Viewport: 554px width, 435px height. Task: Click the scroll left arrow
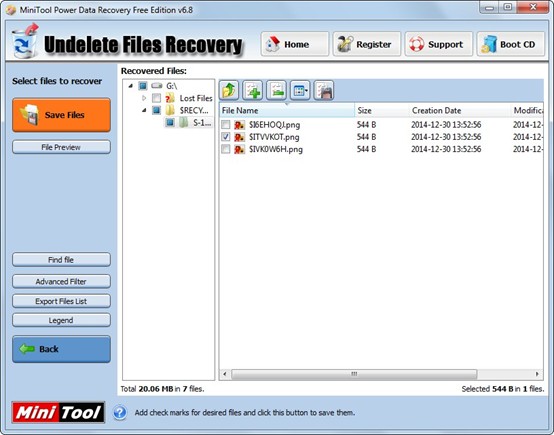click(x=225, y=374)
